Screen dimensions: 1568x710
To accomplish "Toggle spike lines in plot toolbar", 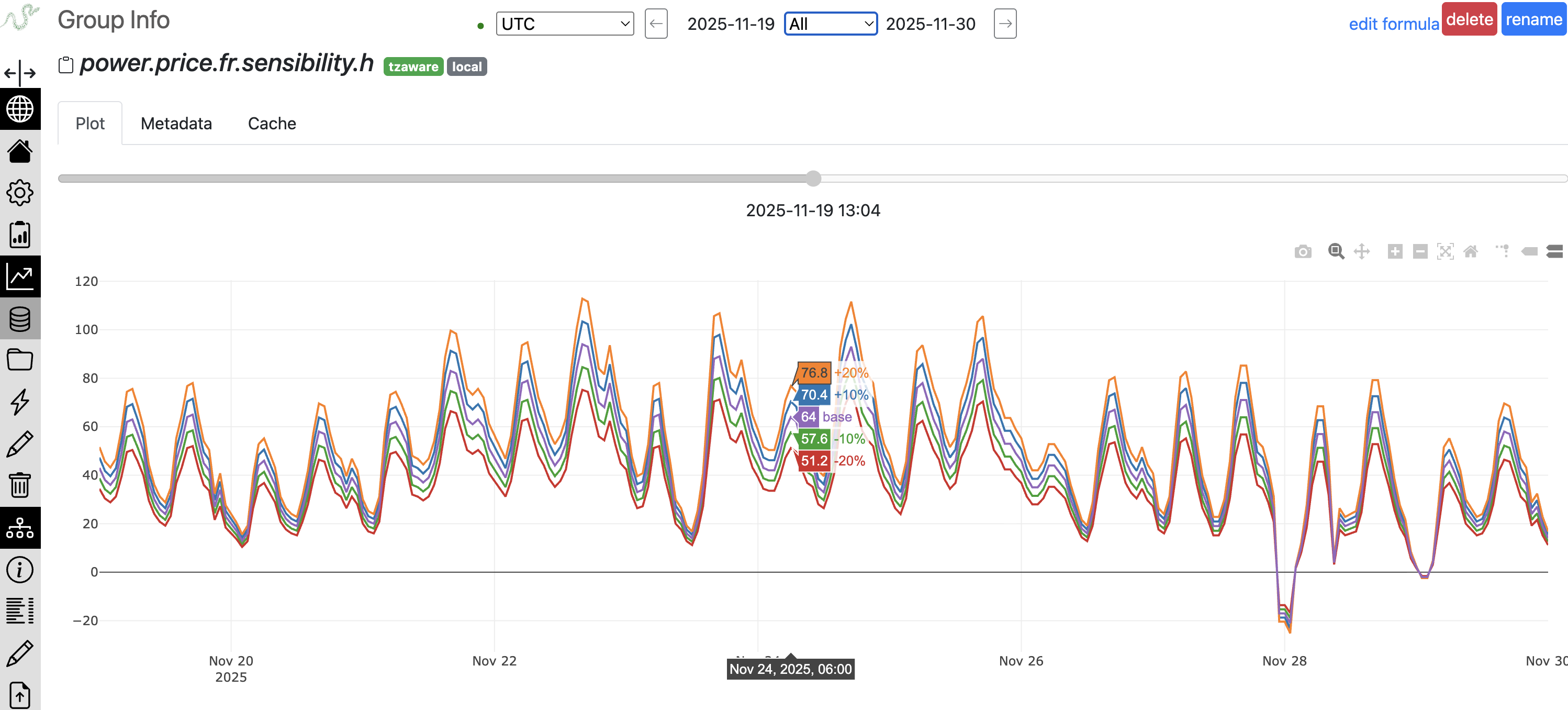I will 1502,251.
